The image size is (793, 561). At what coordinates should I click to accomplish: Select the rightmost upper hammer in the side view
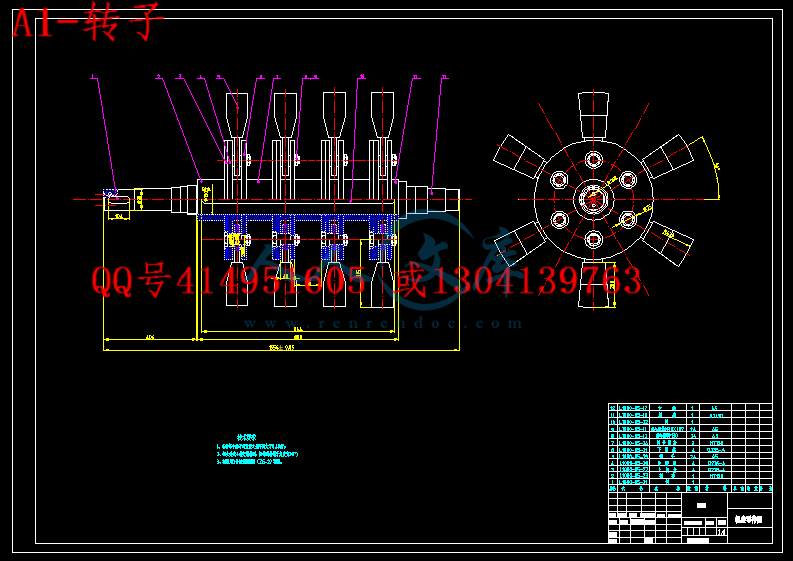[382, 115]
